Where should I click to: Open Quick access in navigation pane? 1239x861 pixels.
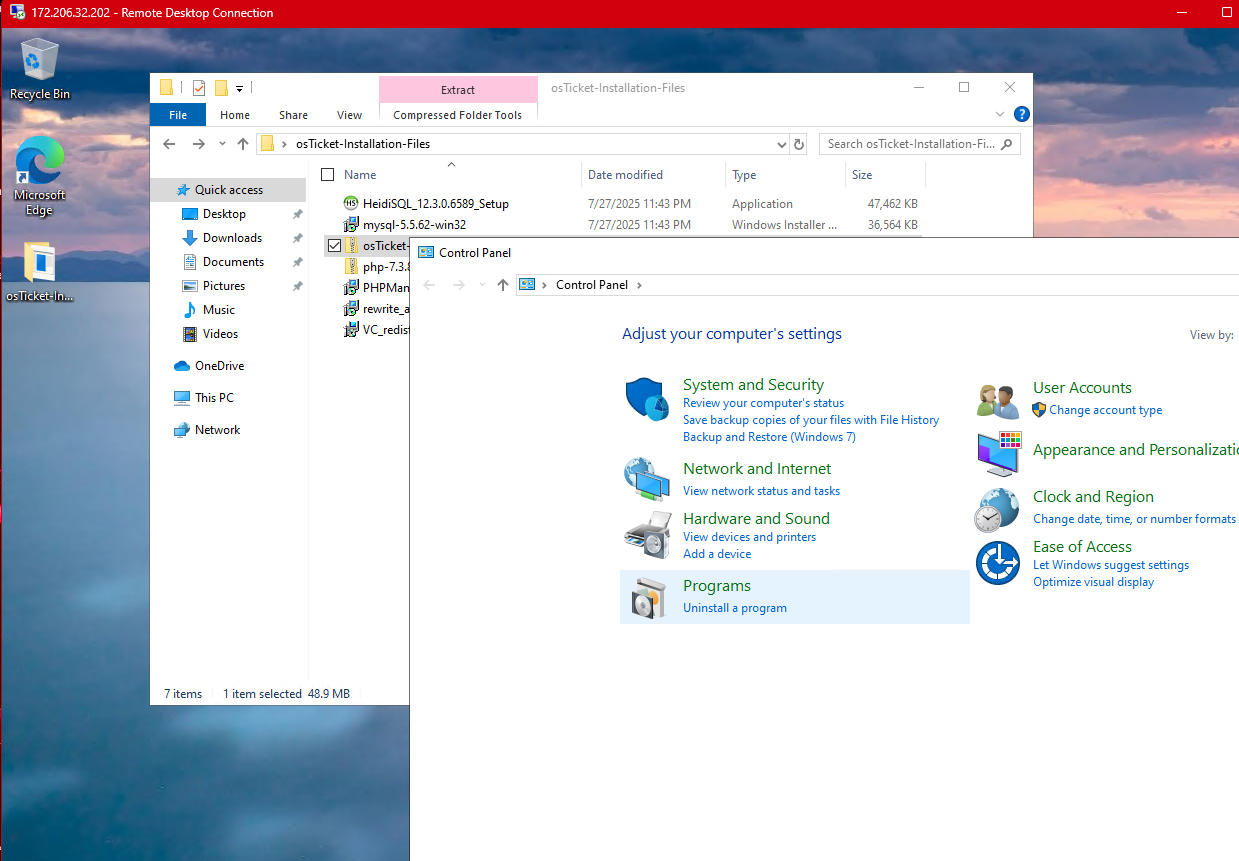pos(228,190)
